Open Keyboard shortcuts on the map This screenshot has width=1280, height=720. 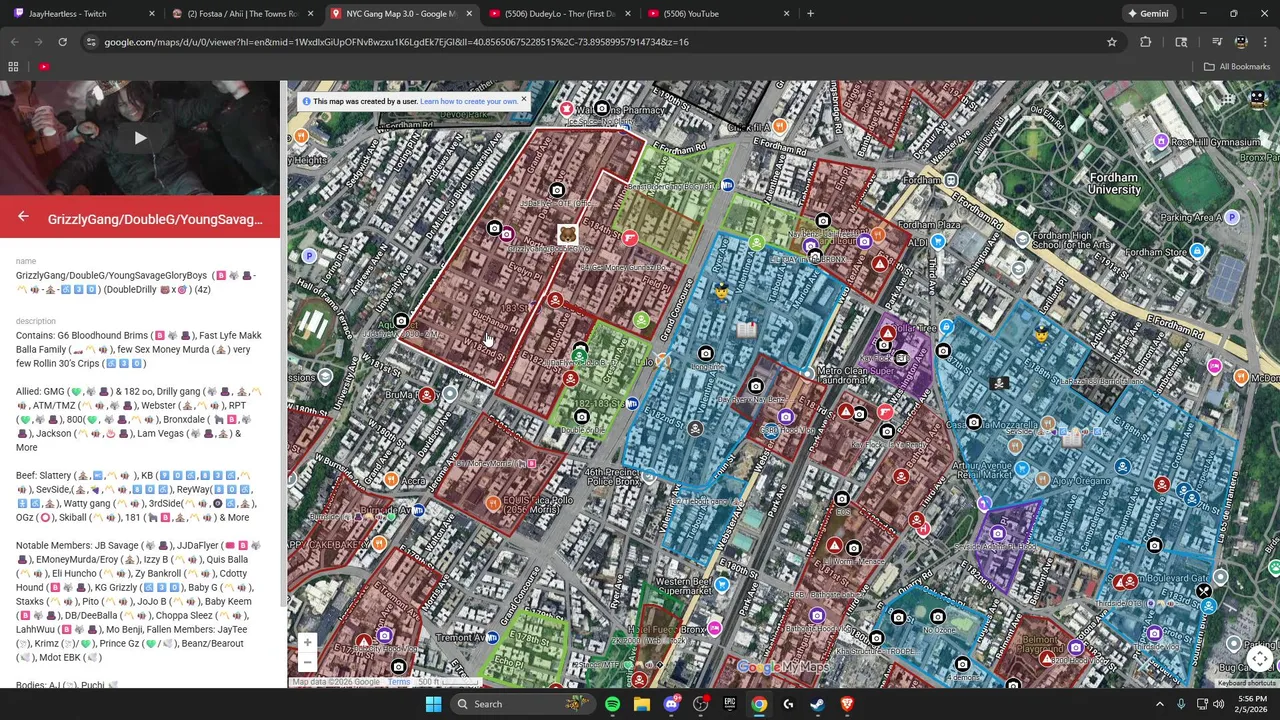(1246, 683)
